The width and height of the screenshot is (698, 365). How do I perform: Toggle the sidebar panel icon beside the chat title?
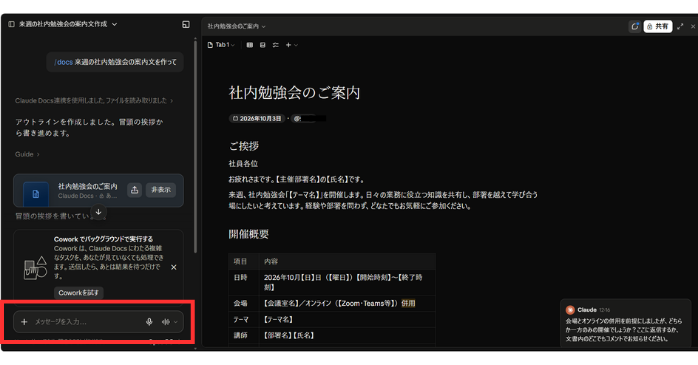coord(11,24)
